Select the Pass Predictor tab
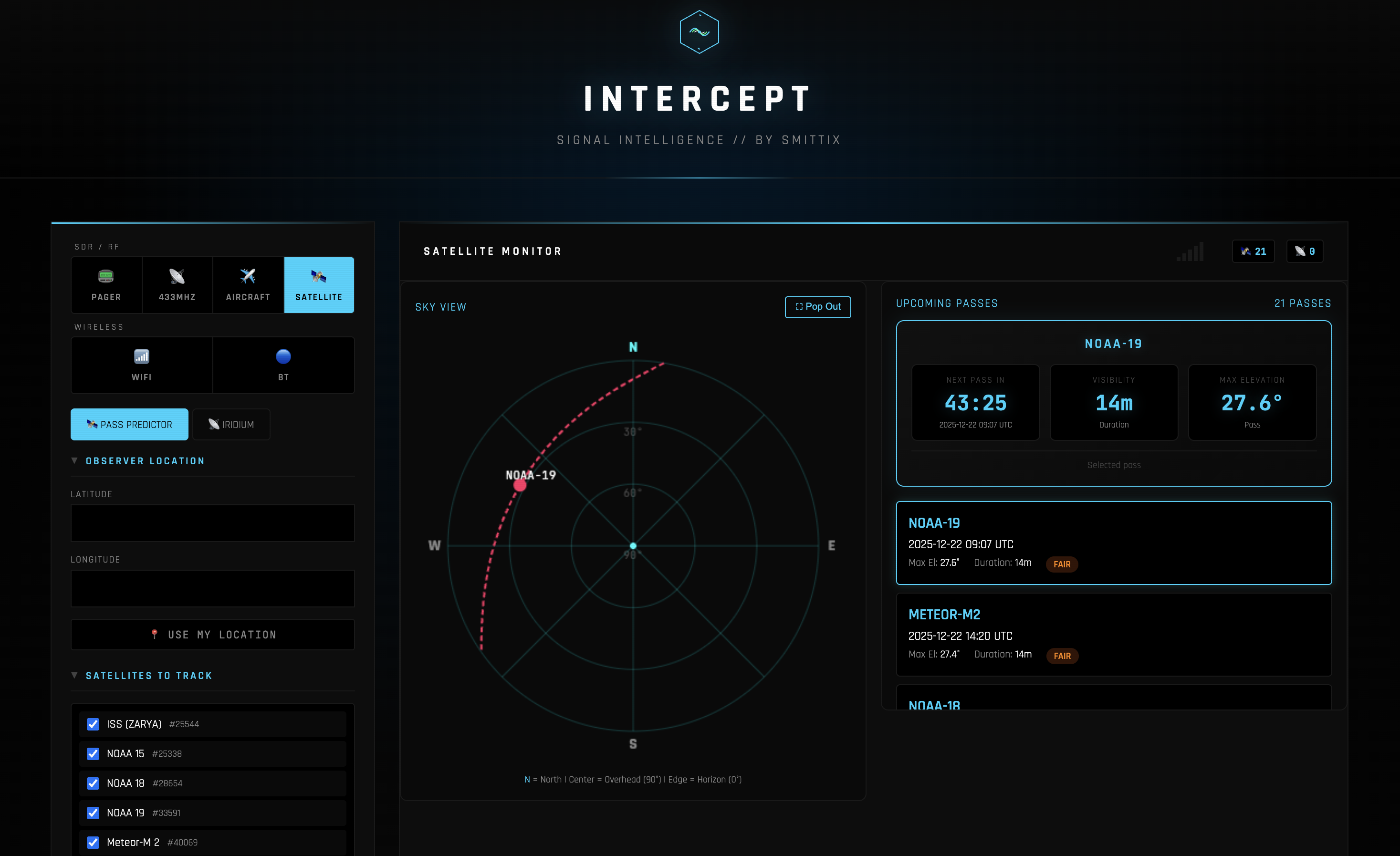Screen dimensions: 1400x856 coord(129,424)
